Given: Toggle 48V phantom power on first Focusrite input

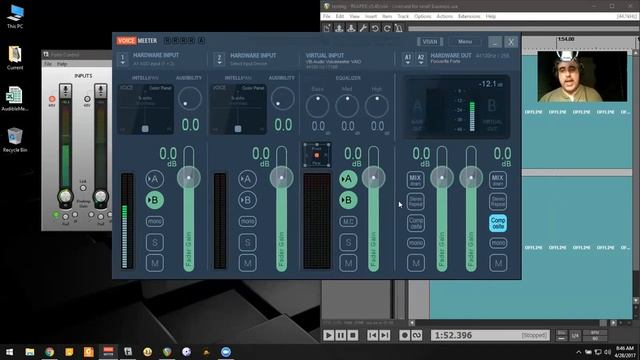Looking at the screenshot, I should coord(52,99).
